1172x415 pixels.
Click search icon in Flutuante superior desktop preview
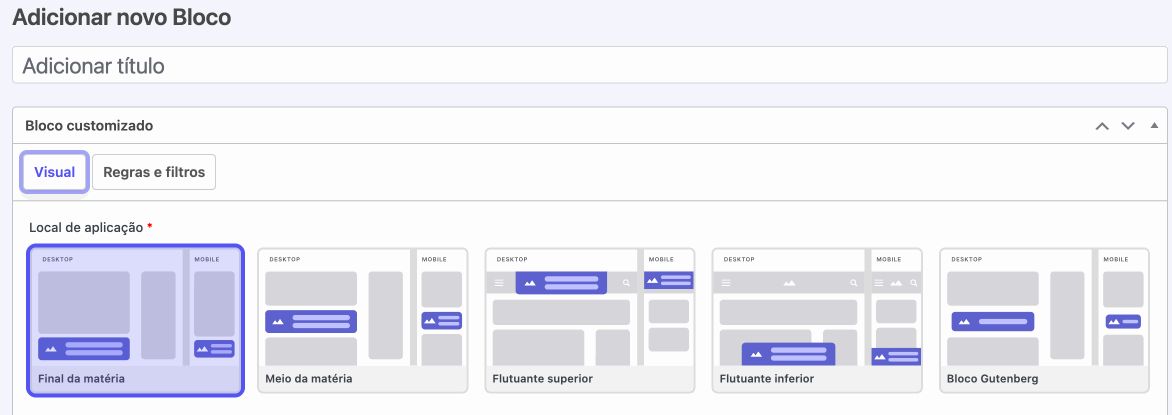tap(626, 284)
